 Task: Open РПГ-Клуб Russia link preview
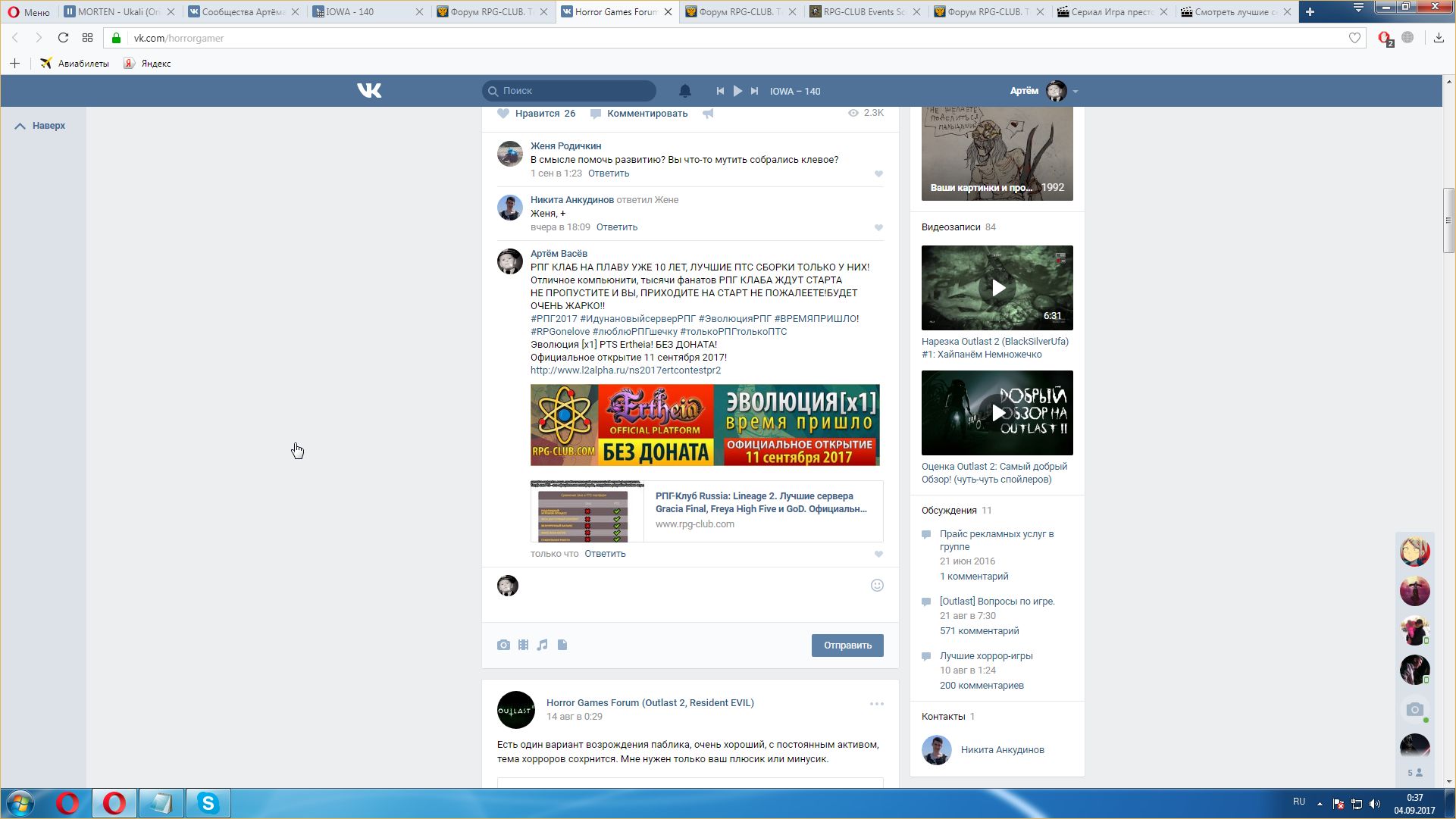pos(706,511)
